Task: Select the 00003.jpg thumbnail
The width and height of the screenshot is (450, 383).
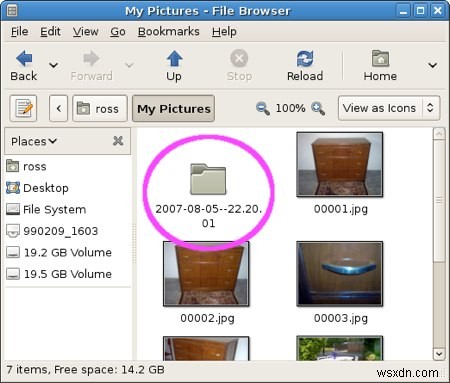Action: tap(340, 274)
